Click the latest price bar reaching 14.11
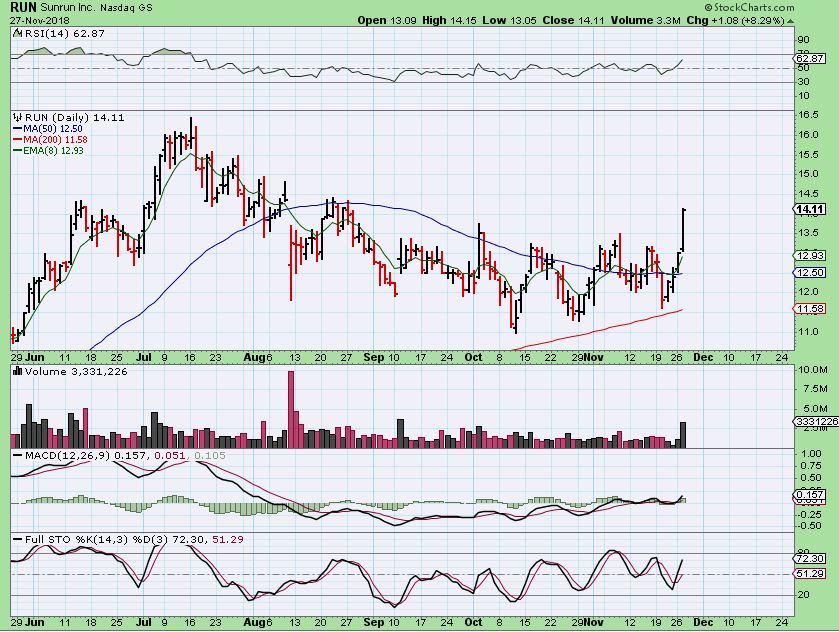This screenshot has width=839, height=632. click(683, 230)
